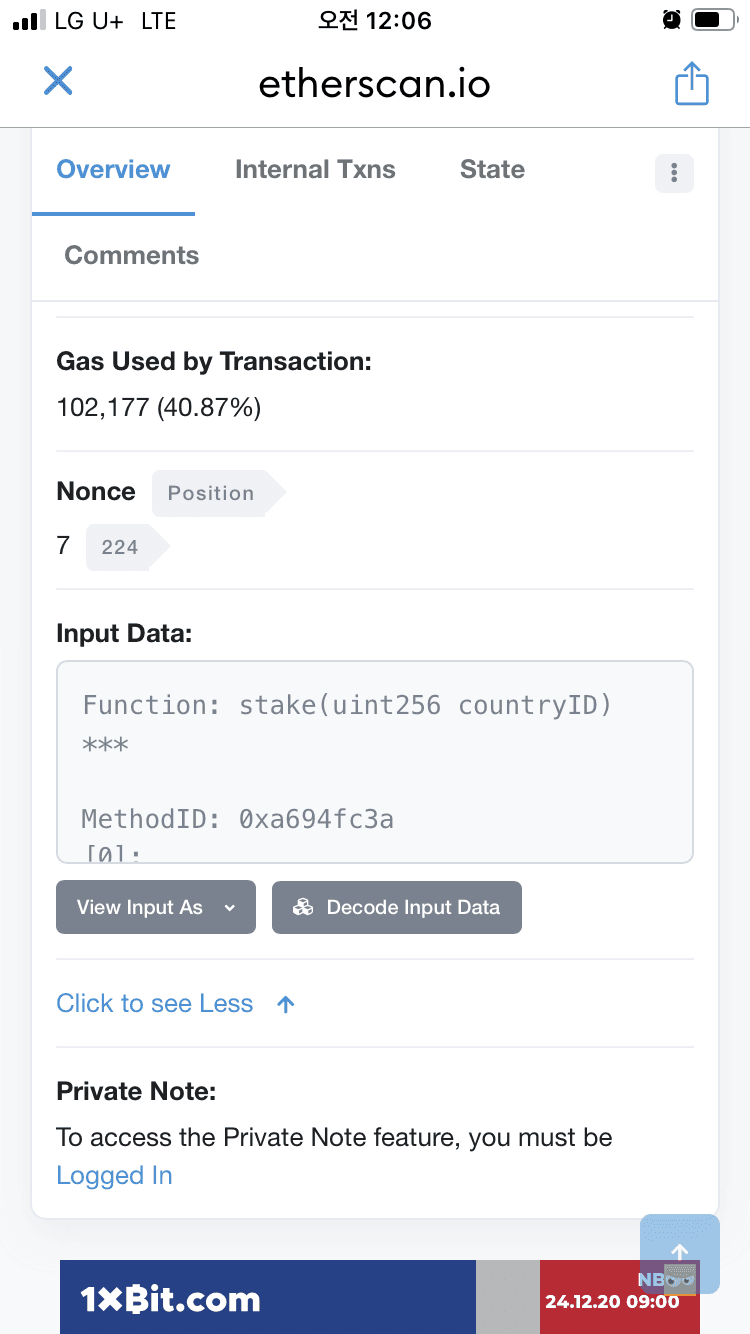Tap the up arrow beside Click to see Less
This screenshot has height=1334, width=750.
(286, 1005)
